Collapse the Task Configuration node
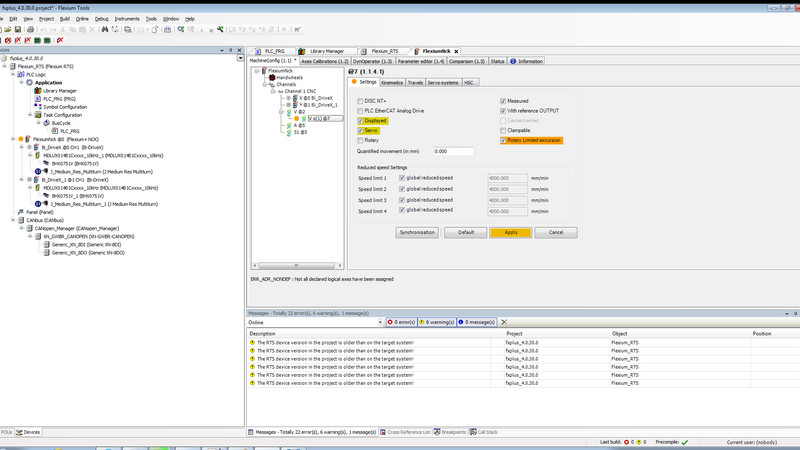Viewport: 800px width, 450px height. pyautogui.click(x=30, y=115)
